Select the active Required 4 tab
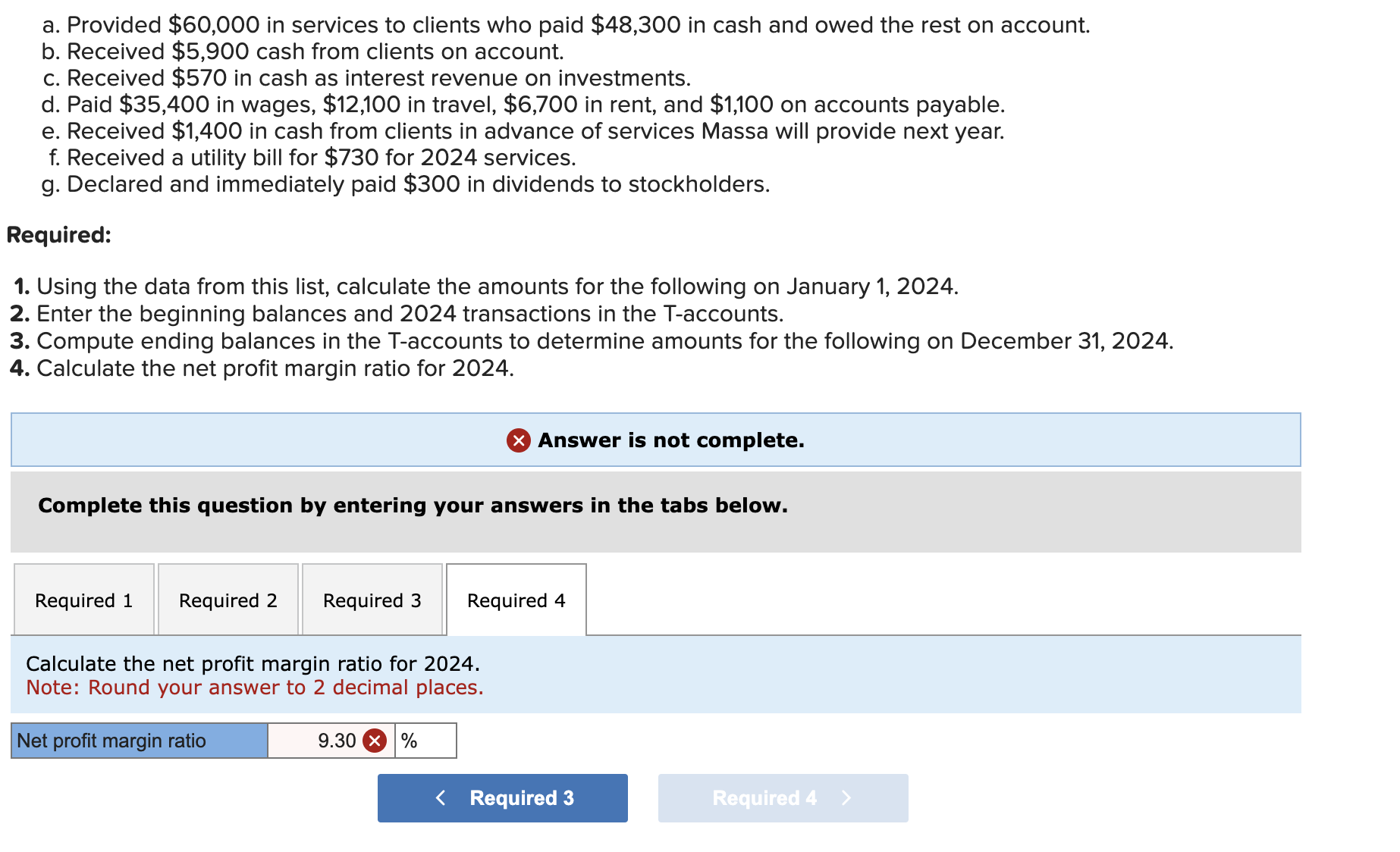This screenshot has width=1400, height=852. pos(516,600)
